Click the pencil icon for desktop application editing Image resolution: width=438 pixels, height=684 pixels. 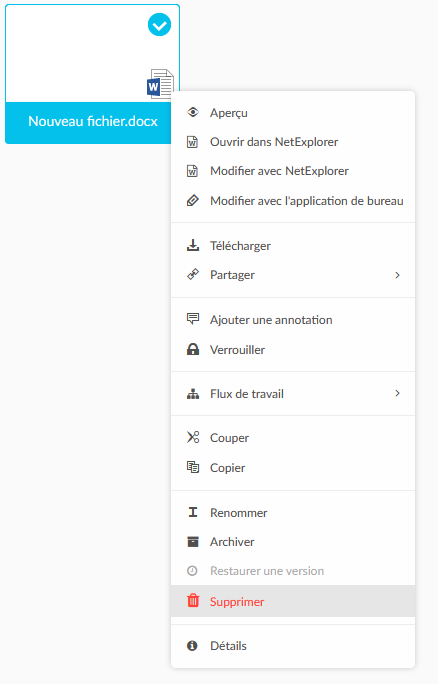(x=192, y=201)
